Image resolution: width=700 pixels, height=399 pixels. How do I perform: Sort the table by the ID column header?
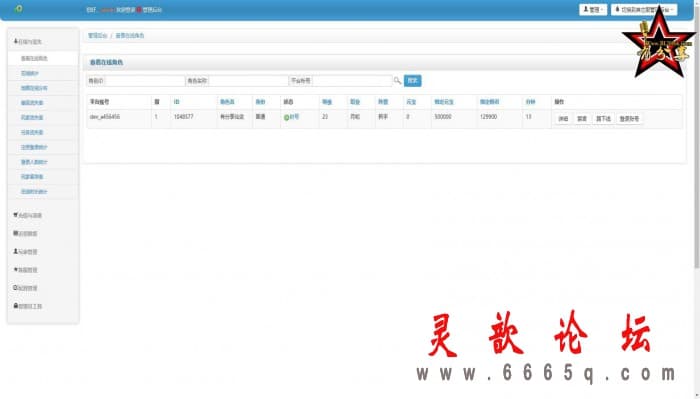[176, 102]
